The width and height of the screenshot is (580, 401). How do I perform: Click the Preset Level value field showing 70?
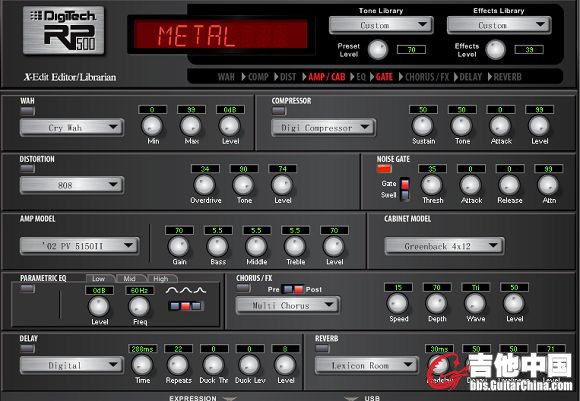click(x=411, y=50)
